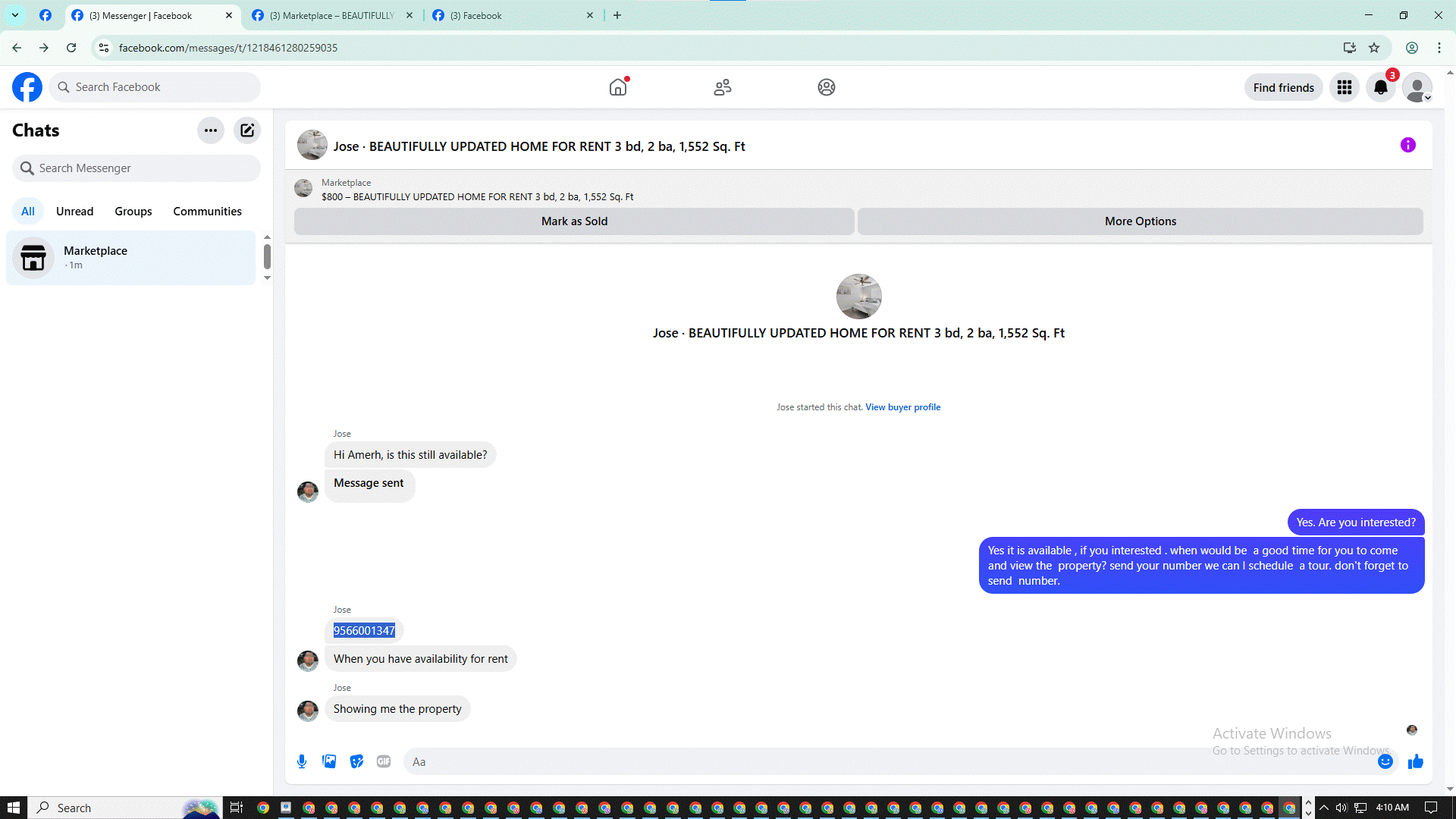Reload the current page

pyautogui.click(x=71, y=48)
